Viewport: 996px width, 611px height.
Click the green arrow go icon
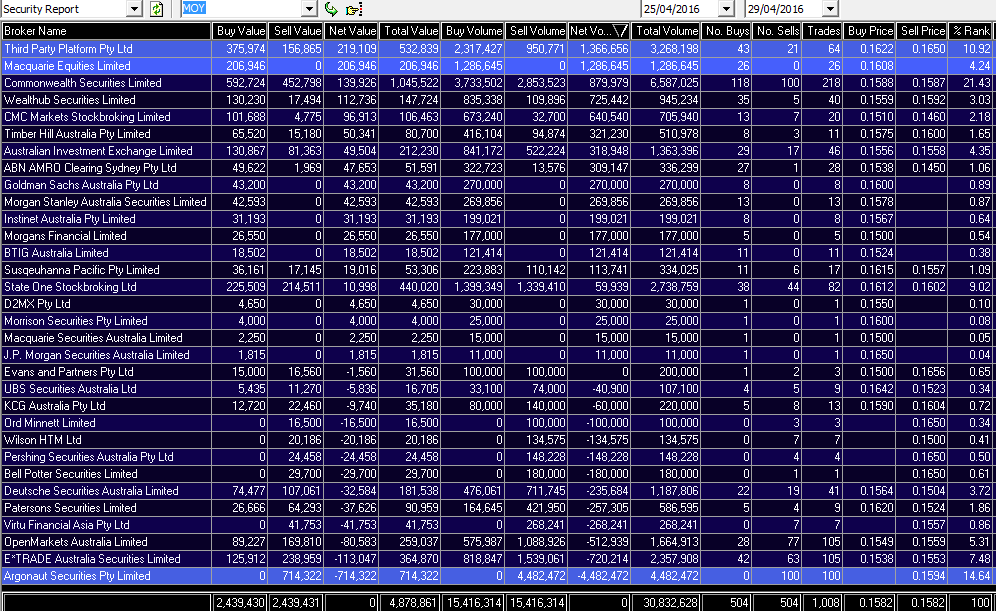click(331, 9)
